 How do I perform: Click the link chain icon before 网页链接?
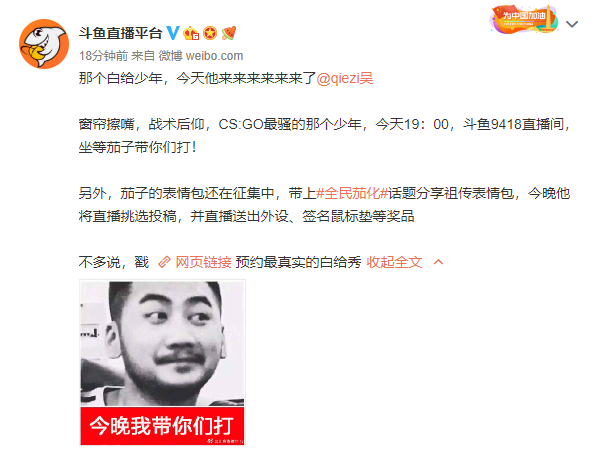click(x=164, y=262)
